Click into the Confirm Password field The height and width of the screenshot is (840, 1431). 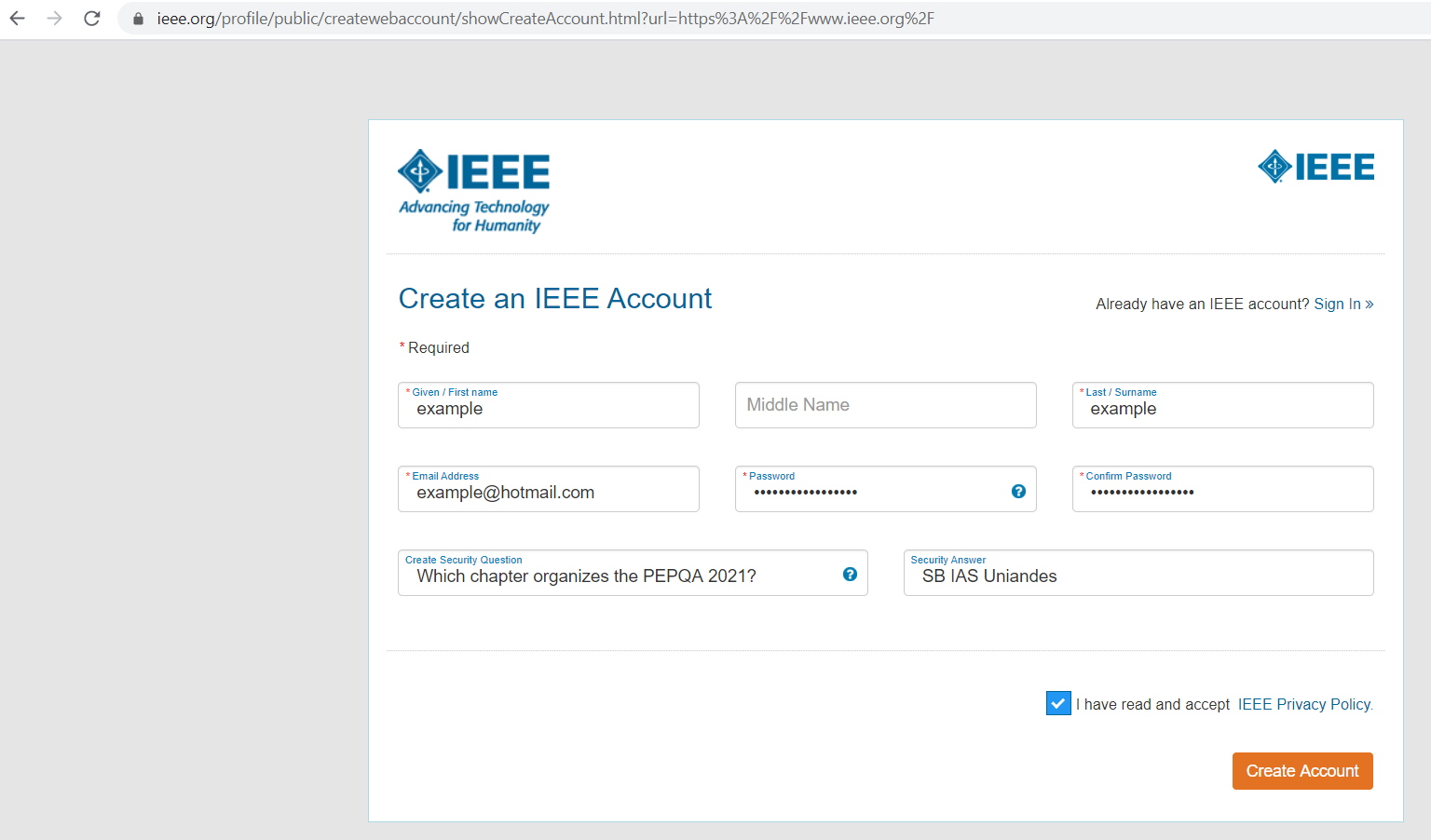coord(1223,489)
